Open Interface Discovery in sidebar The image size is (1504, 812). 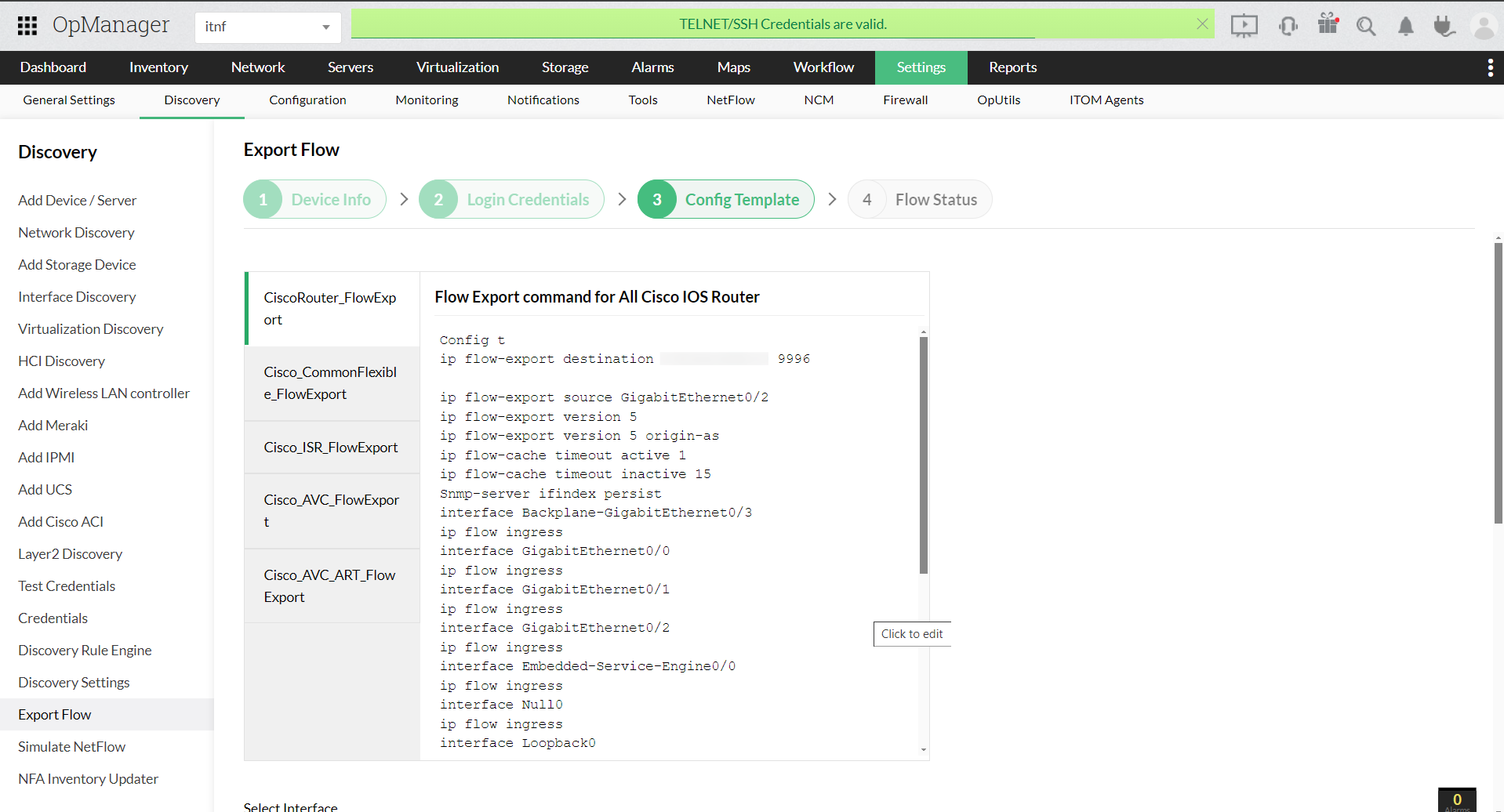pos(77,297)
